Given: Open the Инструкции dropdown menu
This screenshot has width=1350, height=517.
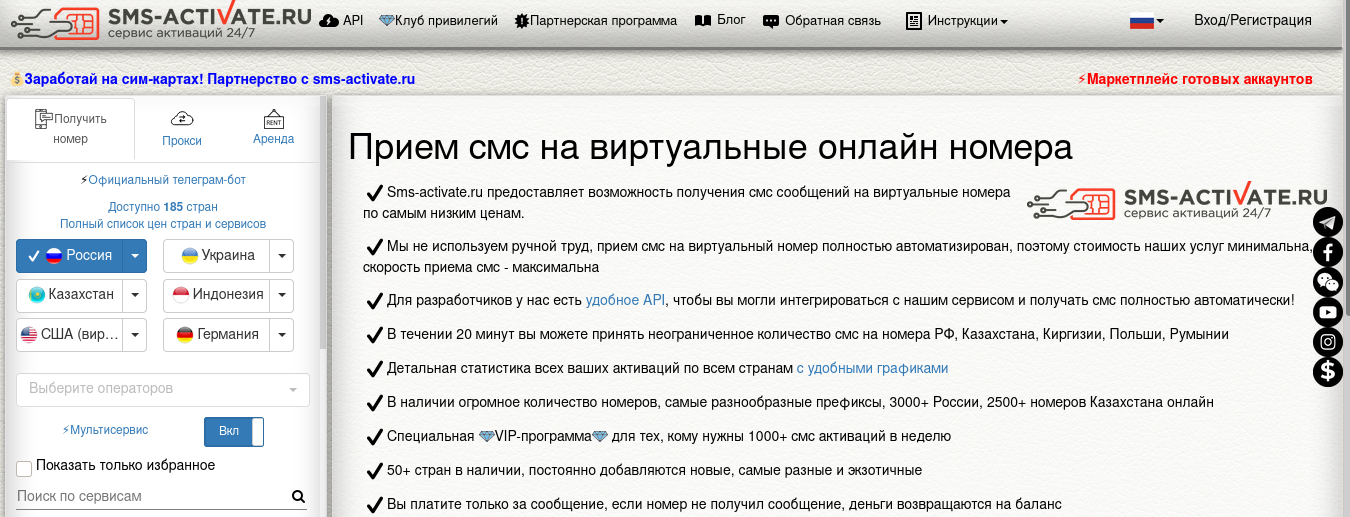Looking at the screenshot, I should [957, 21].
